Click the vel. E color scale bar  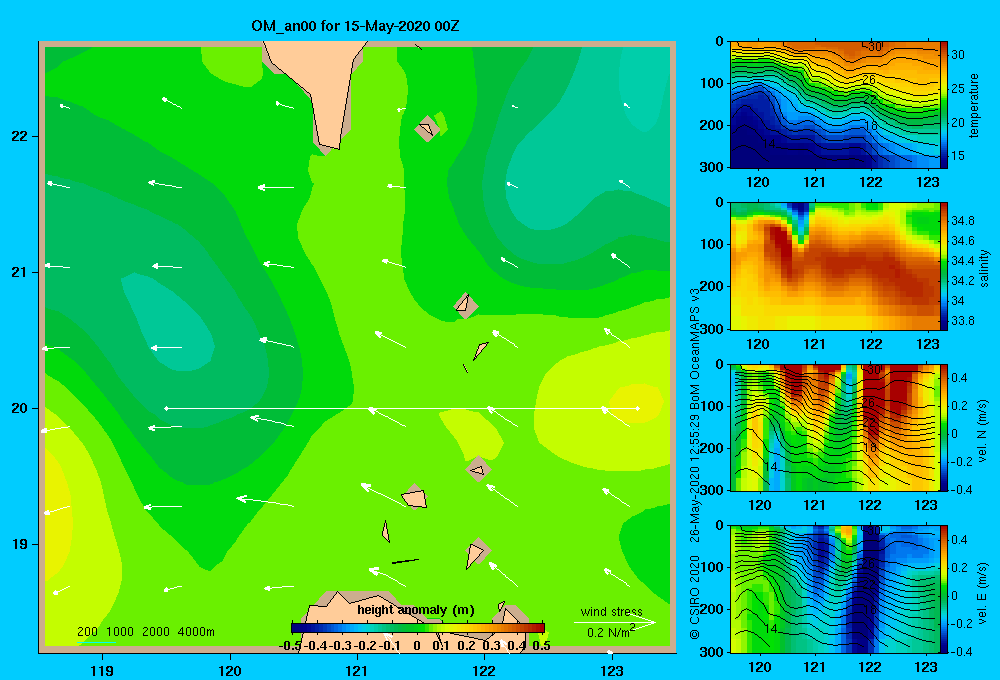943,589
